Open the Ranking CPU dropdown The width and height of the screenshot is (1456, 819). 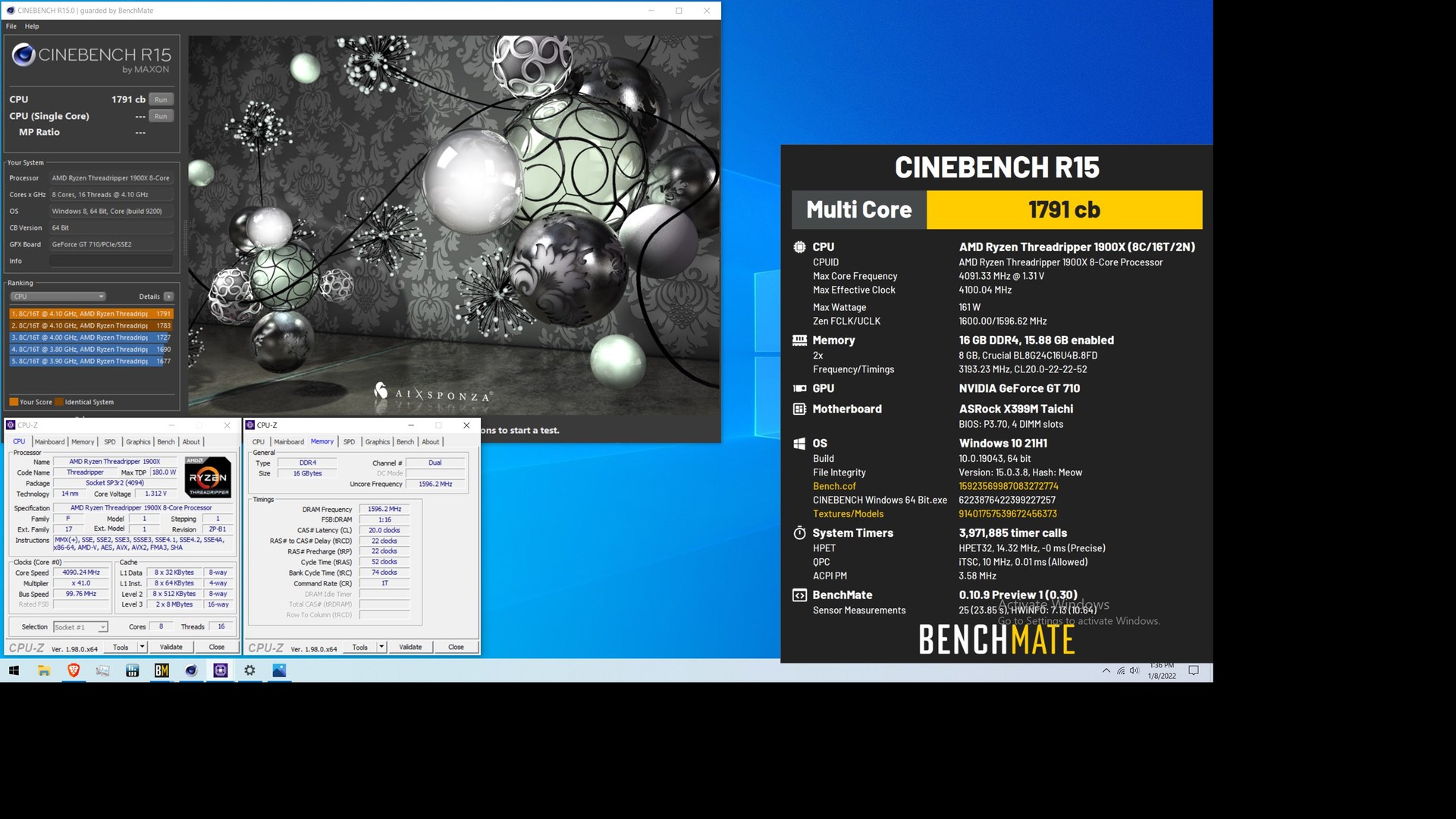pos(58,297)
